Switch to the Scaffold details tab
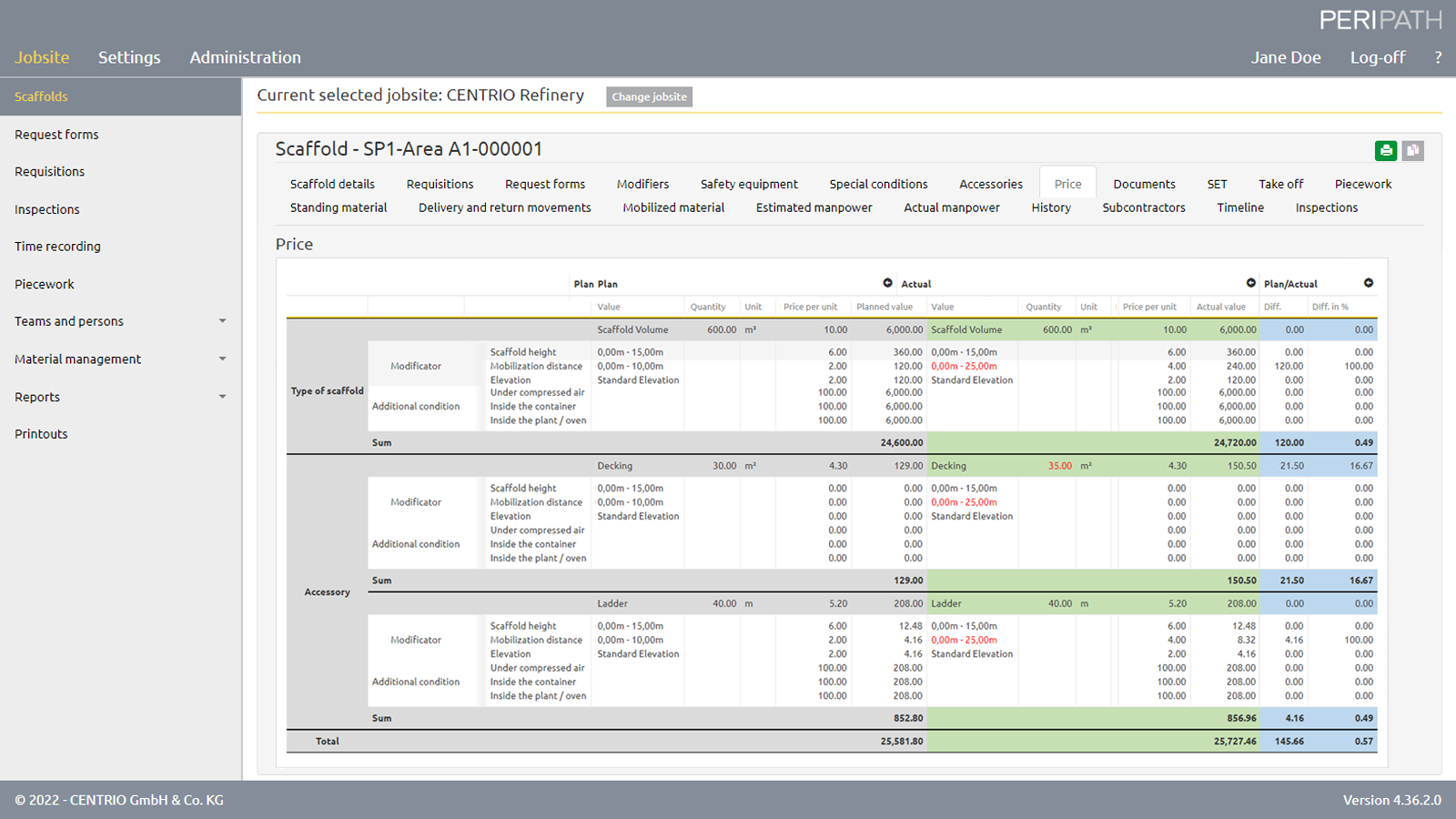 click(332, 184)
